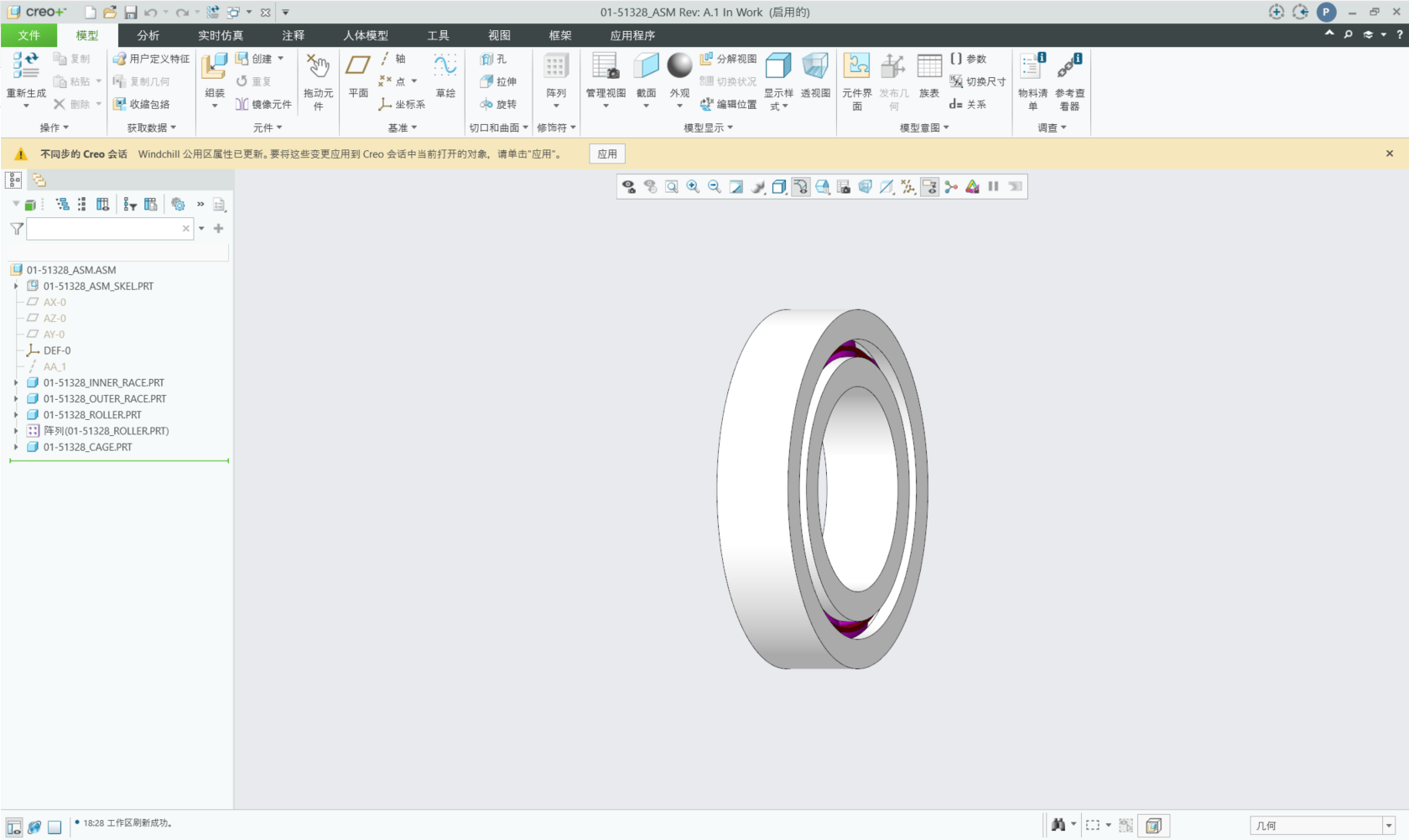
Task: Toggle the pause (stop spin) graphics toolbar button
Action: point(993,187)
